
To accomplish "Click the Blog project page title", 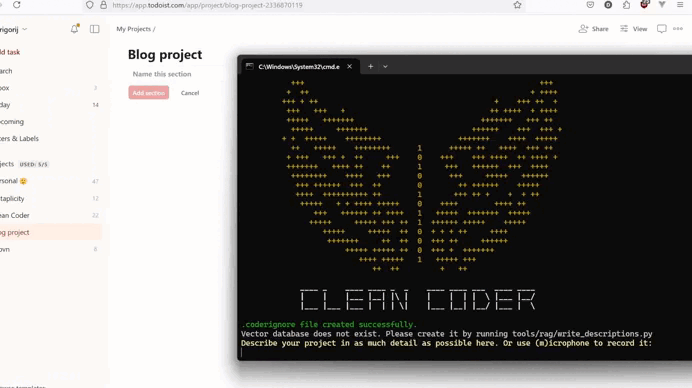I will click(x=165, y=54).
